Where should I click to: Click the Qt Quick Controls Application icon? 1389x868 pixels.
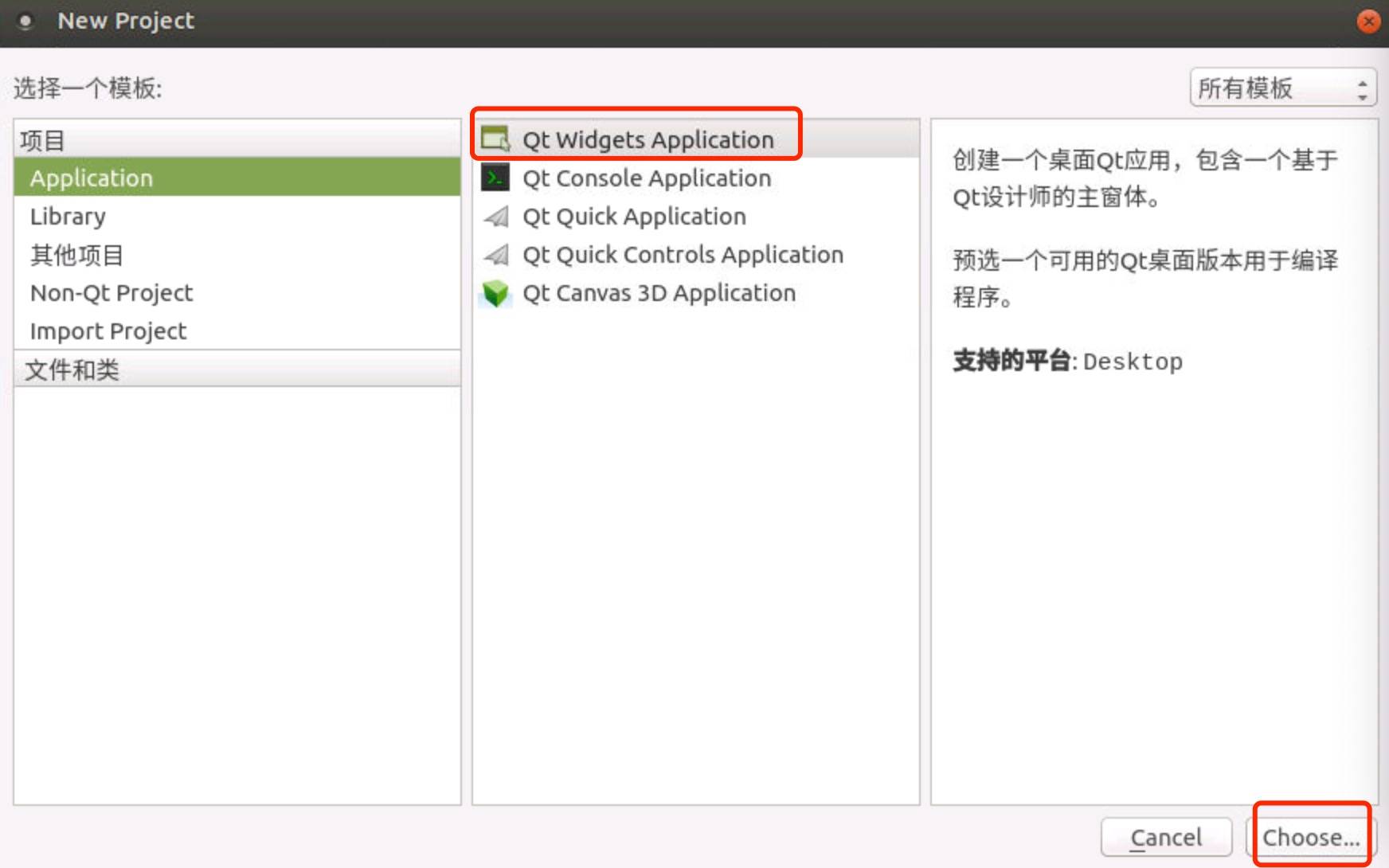pos(496,254)
